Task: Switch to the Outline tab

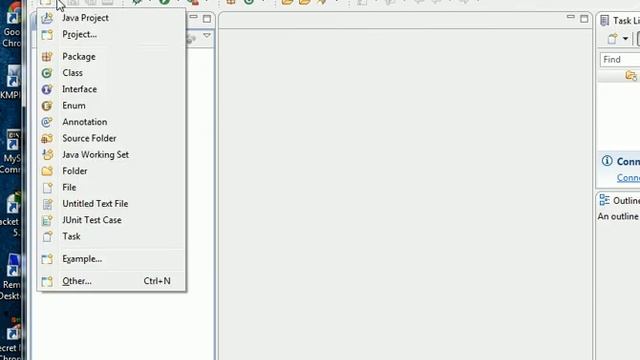Action: 619,200
